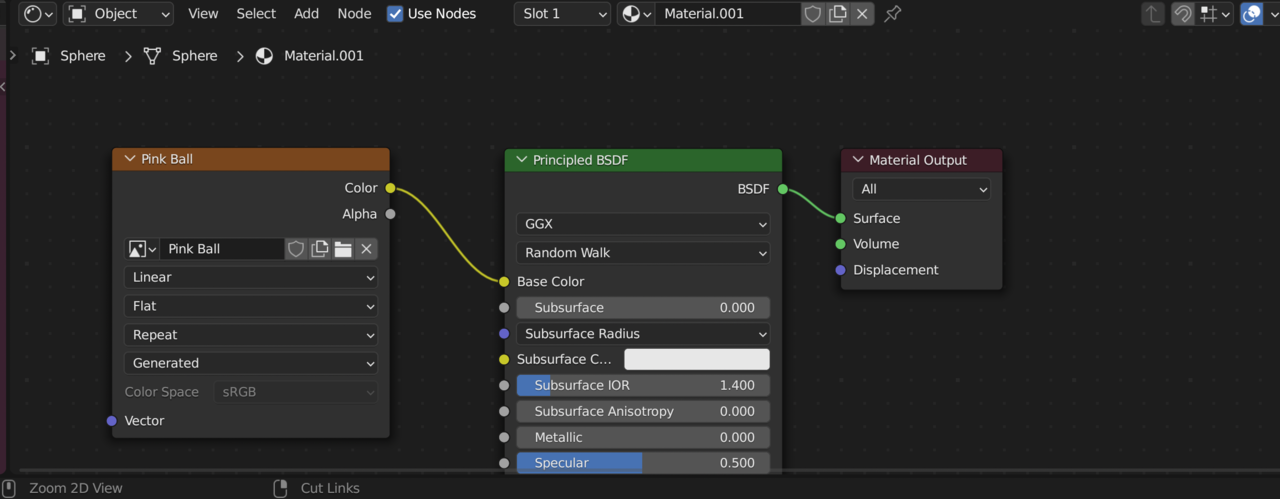This screenshot has height=499, width=1280.
Task: Click the copy image icon in Pink Ball node
Action: (x=320, y=249)
